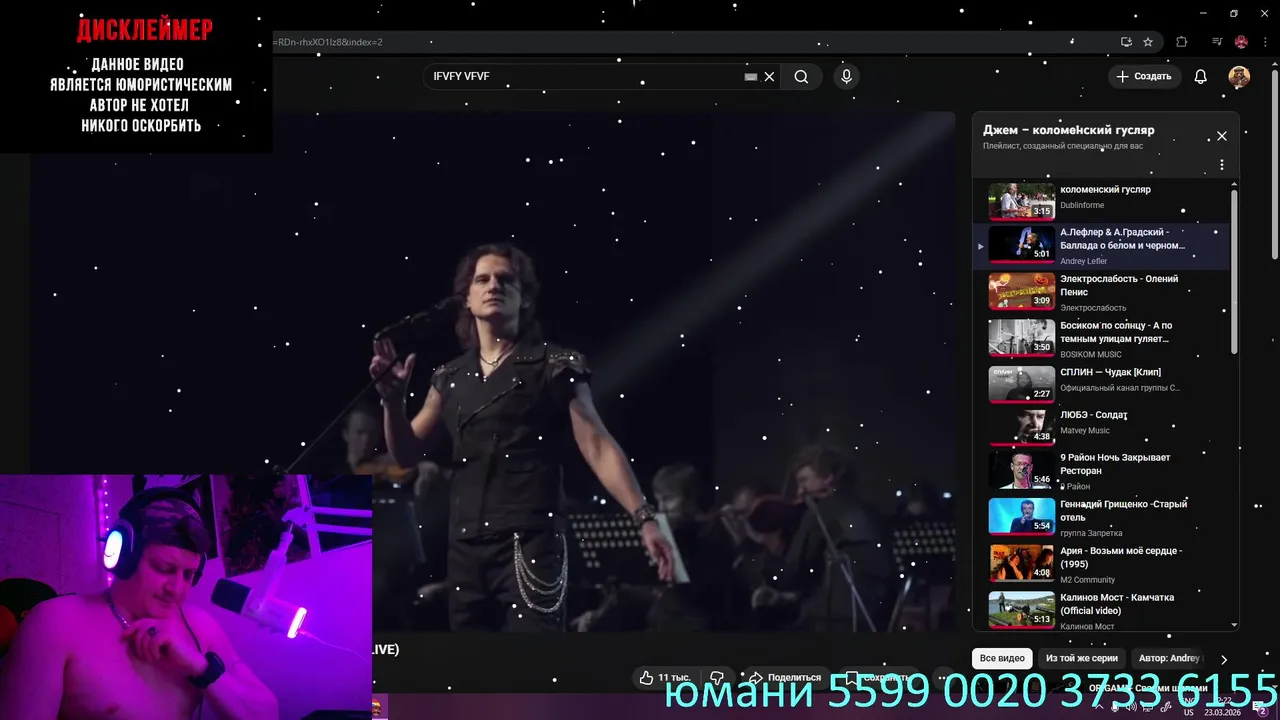Click the СПЛИН video thumbnail 2:27
Image resolution: width=1280 pixels, height=720 pixels.
pos(1021,384)
